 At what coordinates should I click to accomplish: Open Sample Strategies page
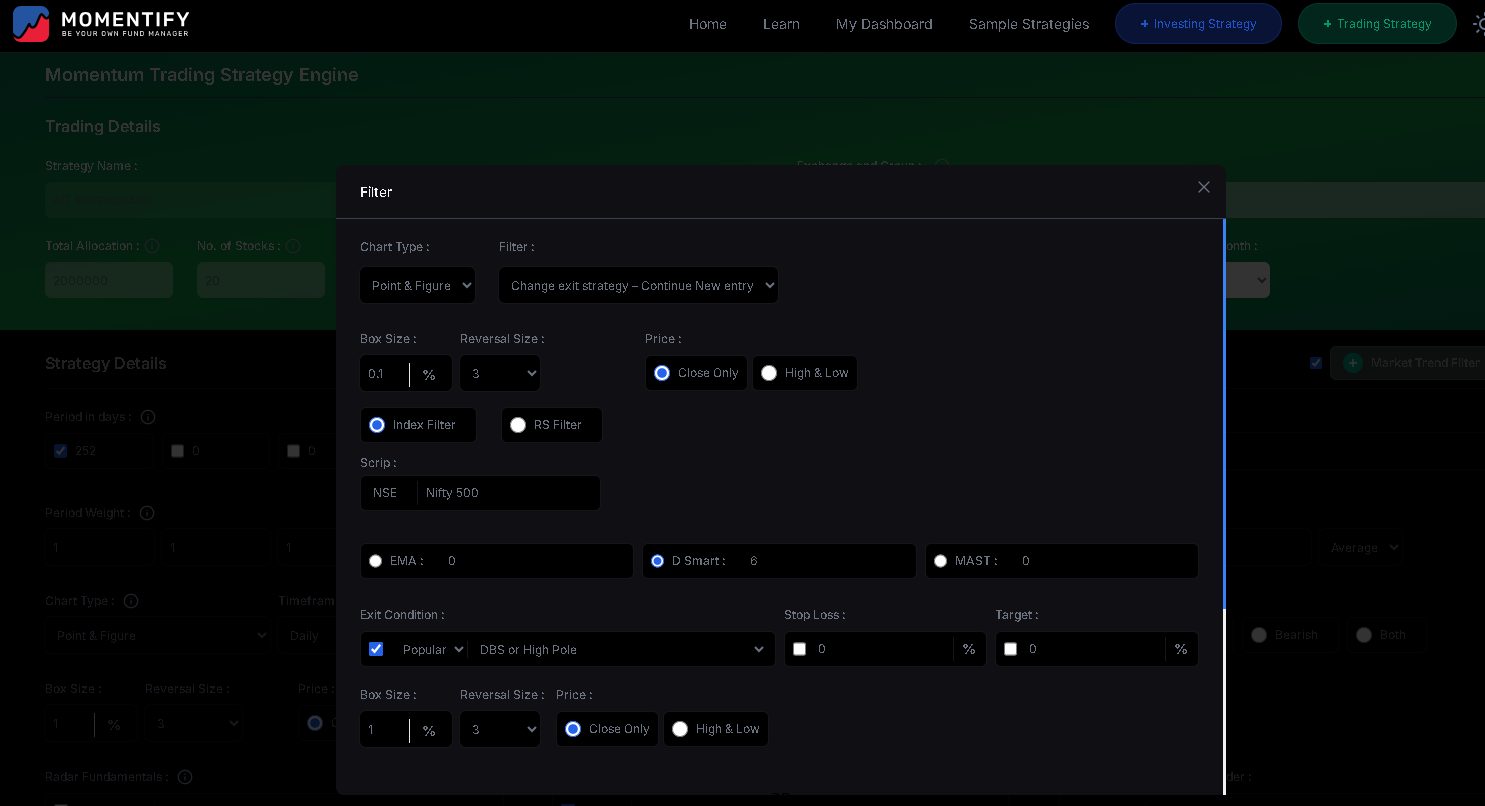[1029, 24]
